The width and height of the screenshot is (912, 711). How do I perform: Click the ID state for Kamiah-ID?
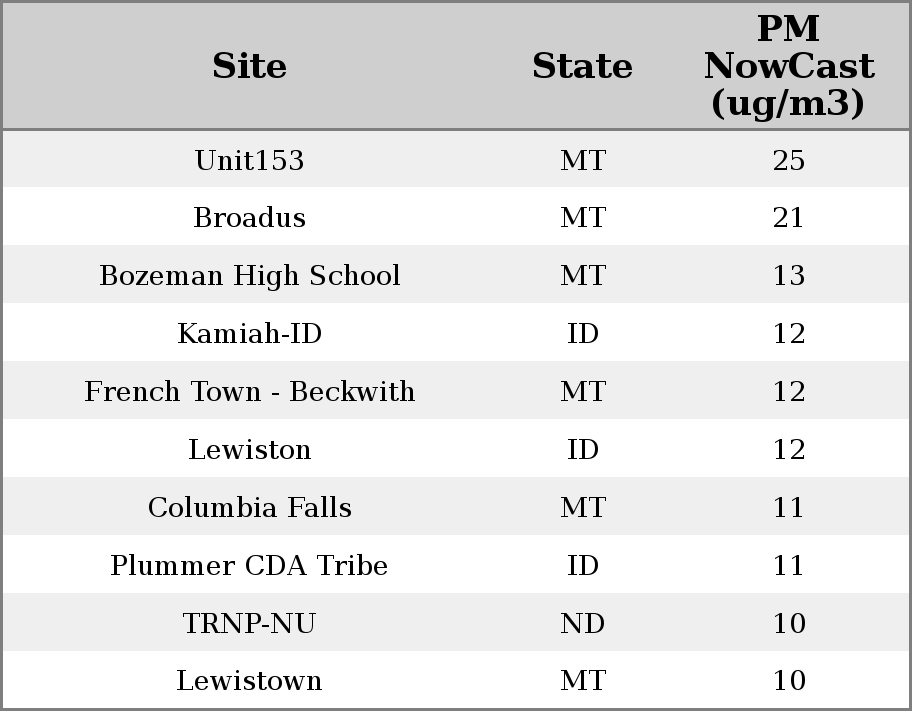(582, 334)
